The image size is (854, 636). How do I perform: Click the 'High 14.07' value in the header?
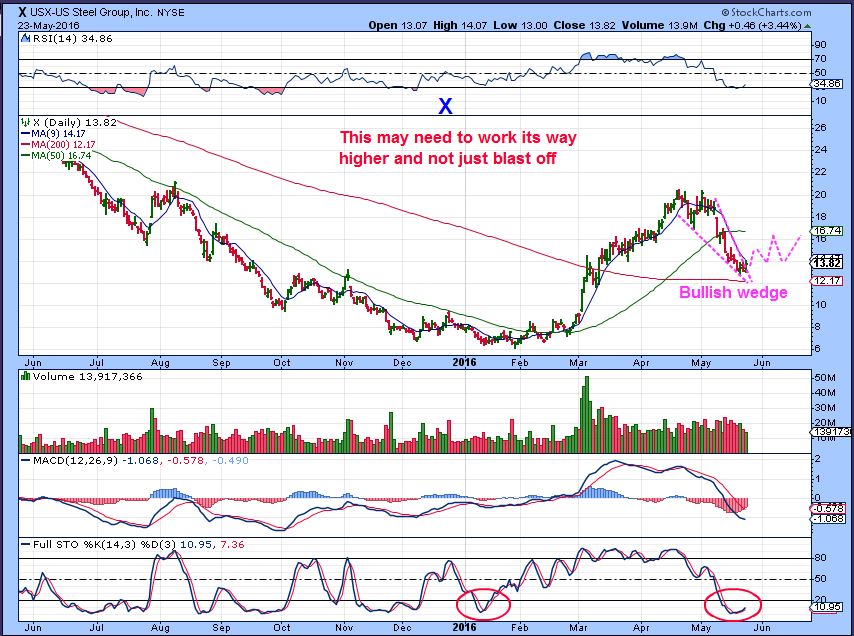tap(460, 26)
